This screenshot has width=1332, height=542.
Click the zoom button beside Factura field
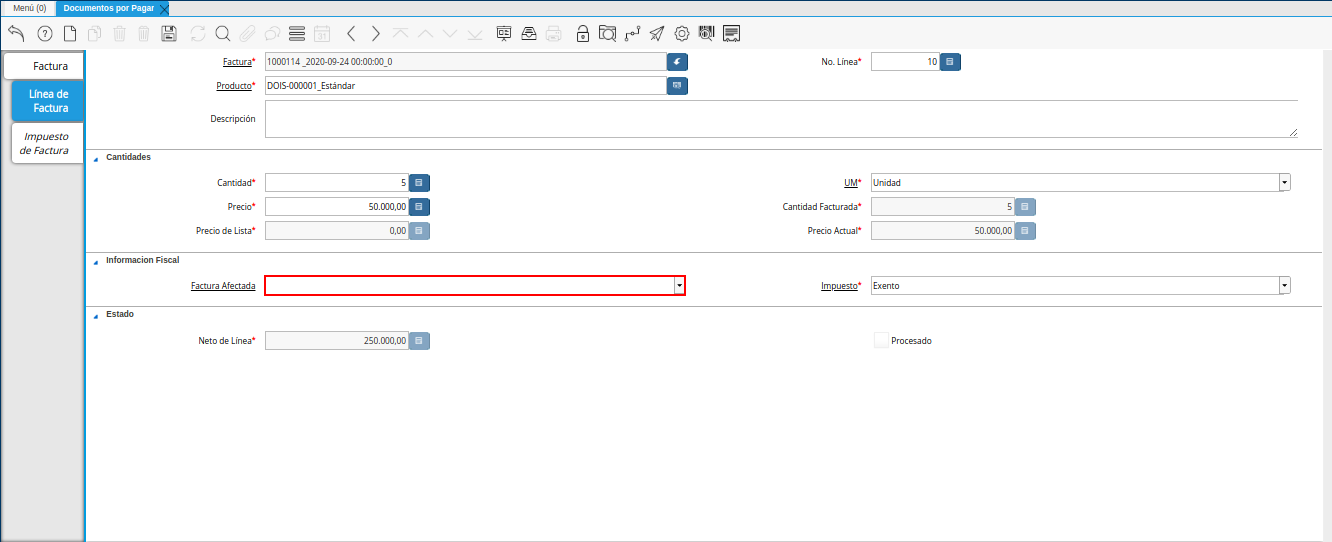click(x=678, y=62)
